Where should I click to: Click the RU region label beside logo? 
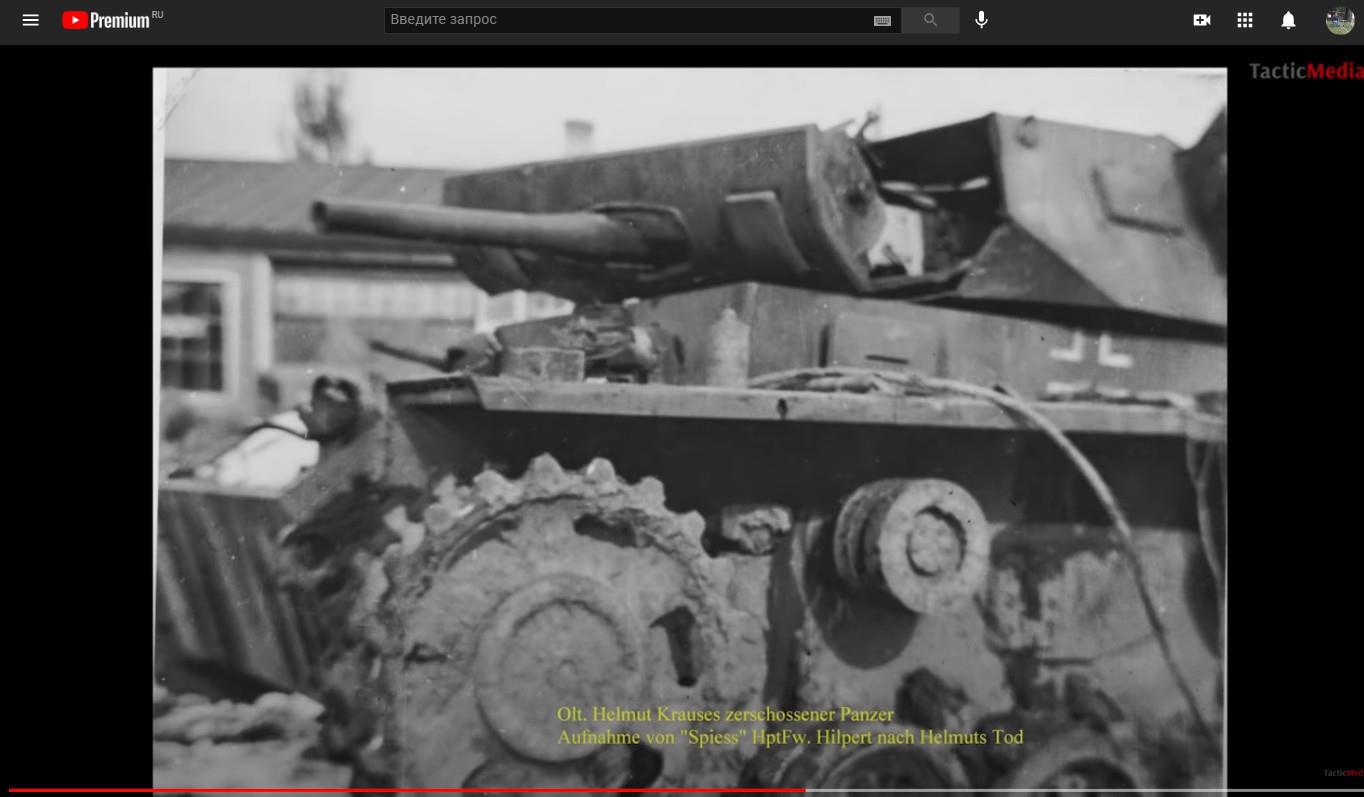(x=158, y=15)
